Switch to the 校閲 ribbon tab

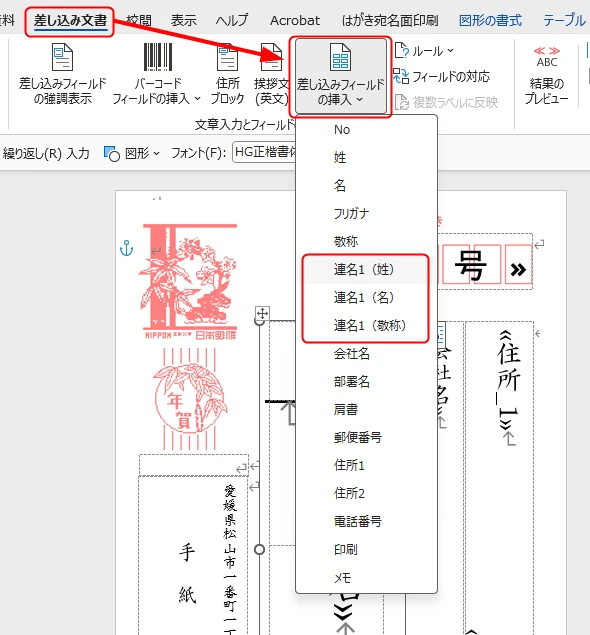coord(139,20)
